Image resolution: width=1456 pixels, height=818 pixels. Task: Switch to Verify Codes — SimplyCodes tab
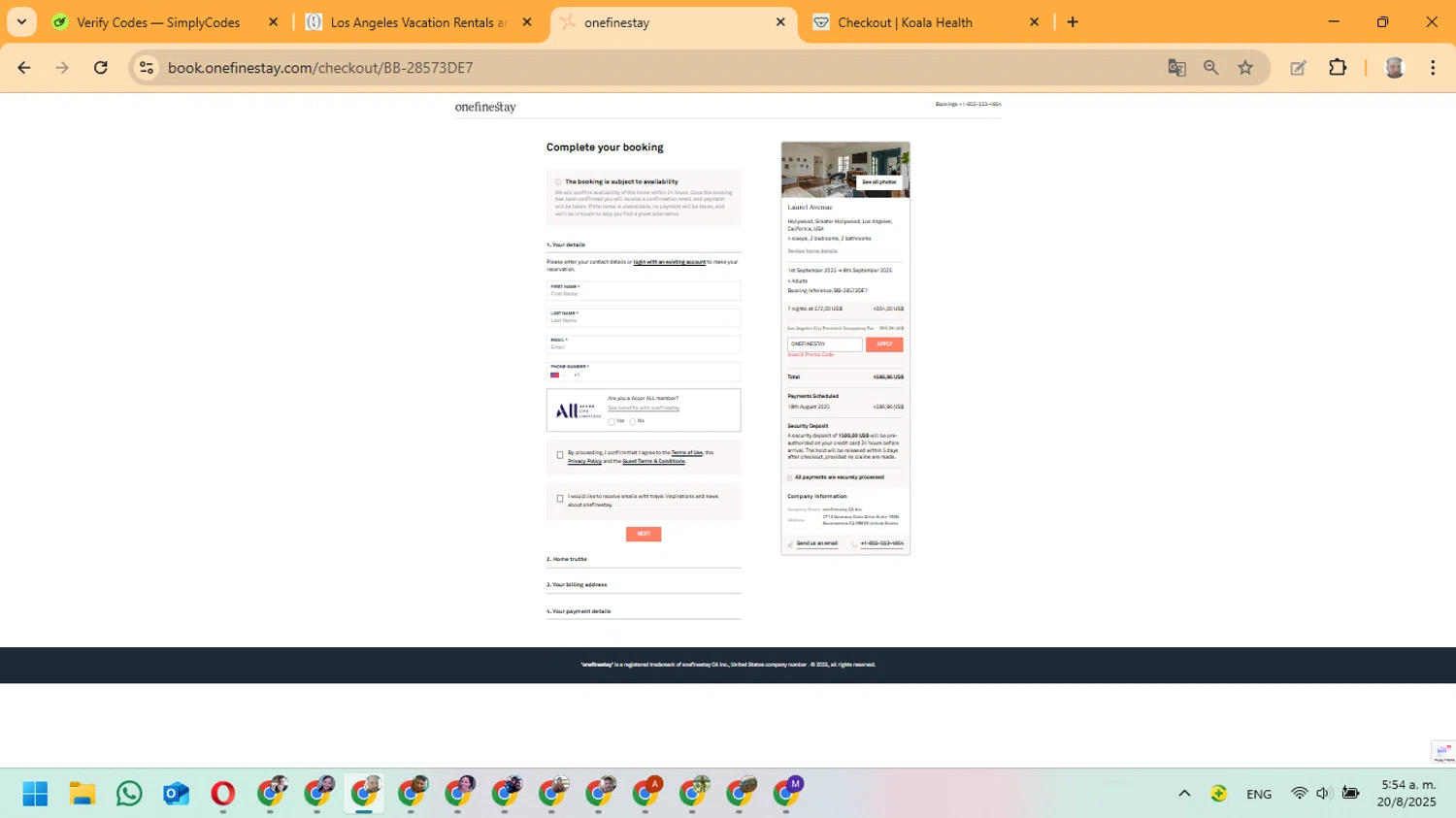point(167,22)
